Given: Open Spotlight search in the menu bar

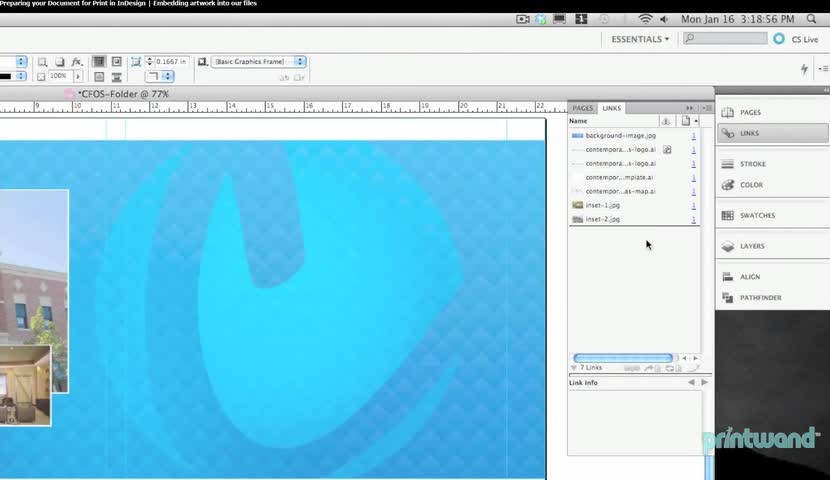Looking at the screenshot, I should pos(811,19).
